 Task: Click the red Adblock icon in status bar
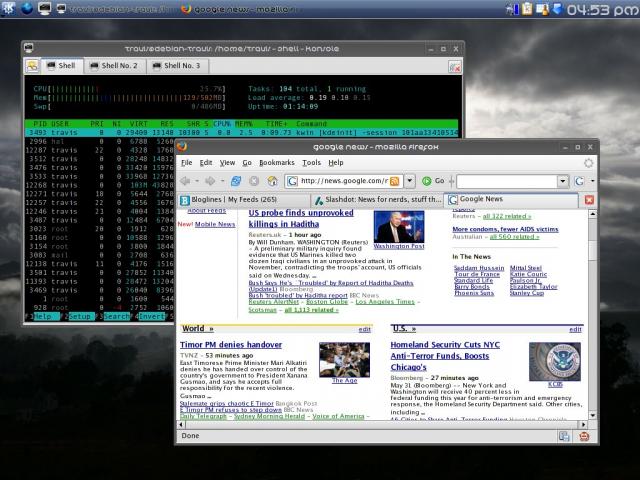(x=584, y=436)
